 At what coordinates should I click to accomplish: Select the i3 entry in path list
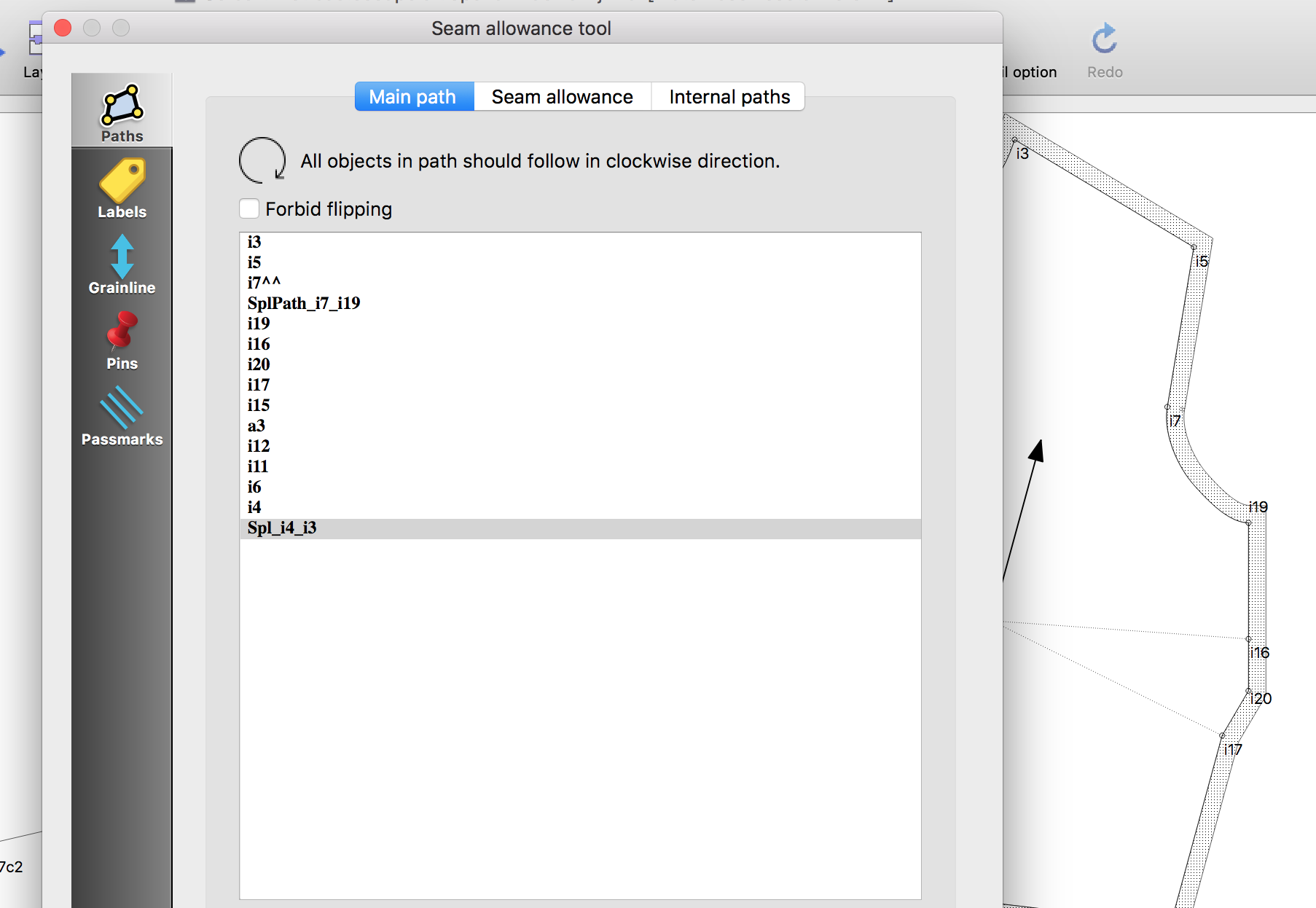pyautogui.click(x=254, y=242)
